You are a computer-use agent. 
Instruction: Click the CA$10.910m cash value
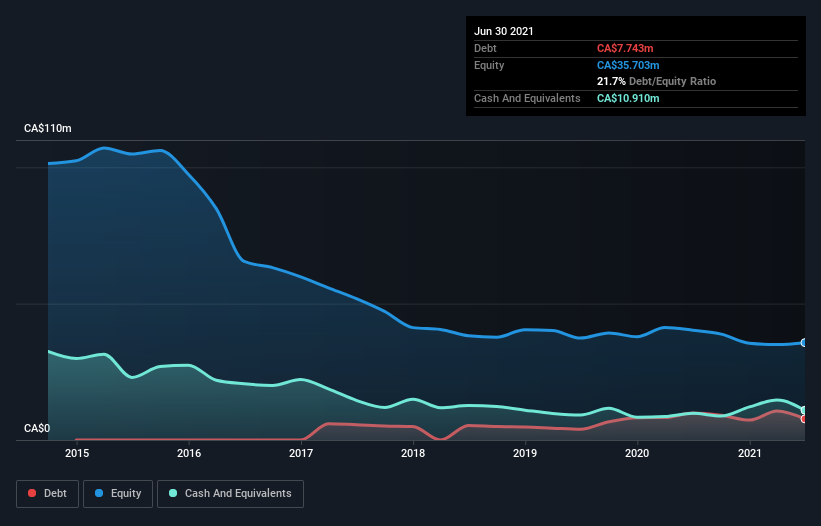pos(628,98)
